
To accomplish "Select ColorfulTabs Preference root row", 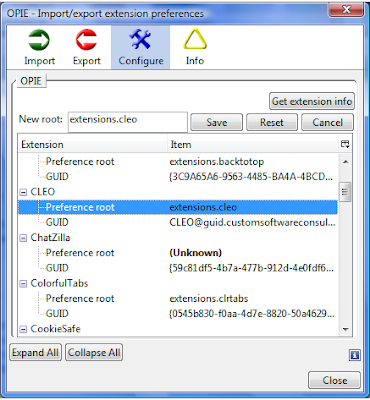I will (178, 298).
